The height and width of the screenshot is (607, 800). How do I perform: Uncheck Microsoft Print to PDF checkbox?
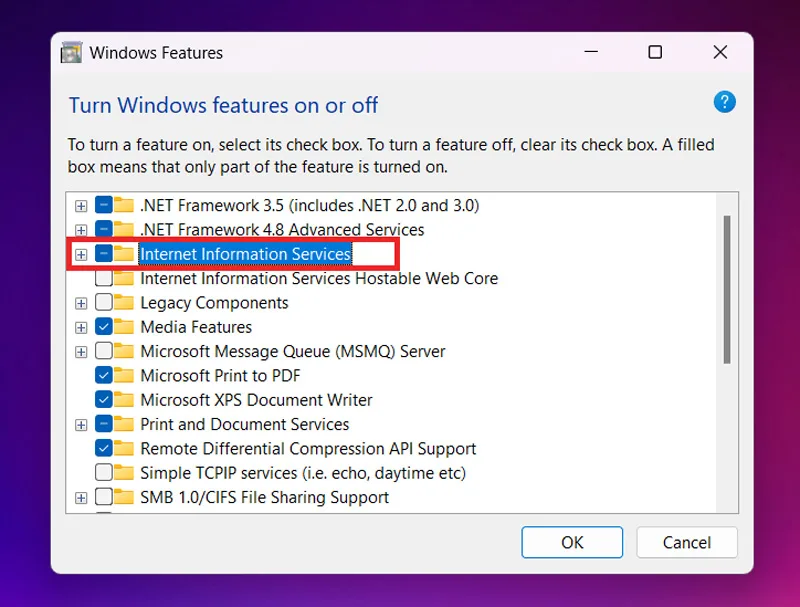click(104, 375)
